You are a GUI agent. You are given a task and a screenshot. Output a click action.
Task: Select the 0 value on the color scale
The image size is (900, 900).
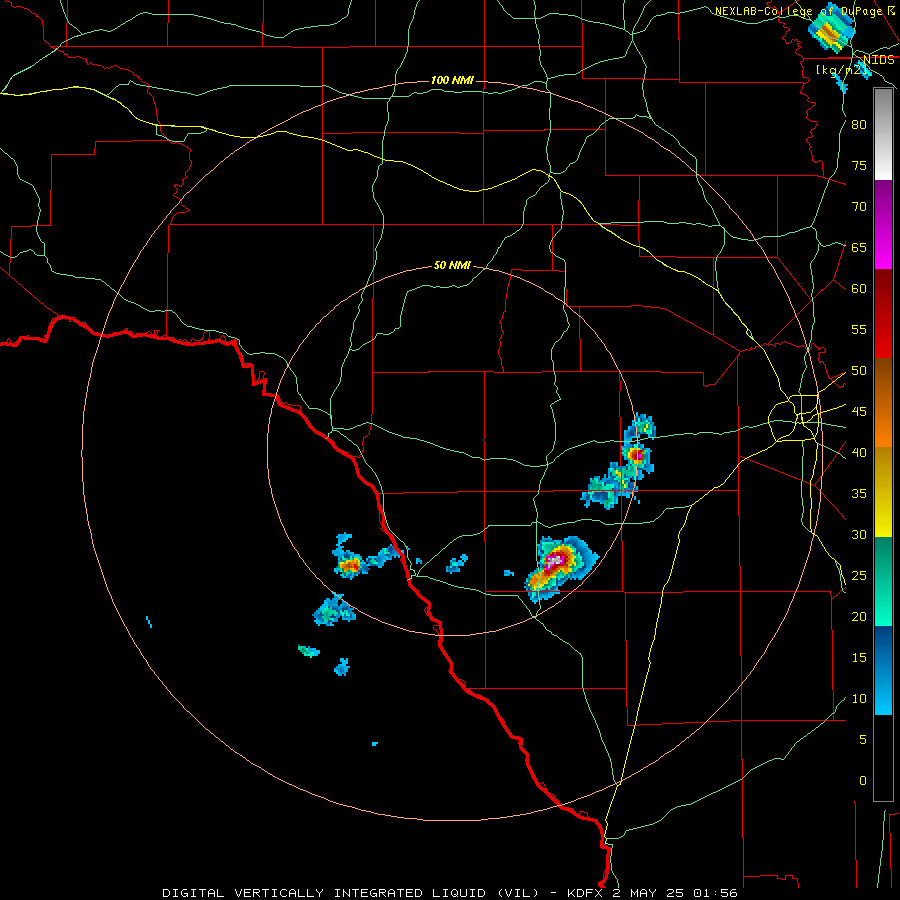click(863, 781)
